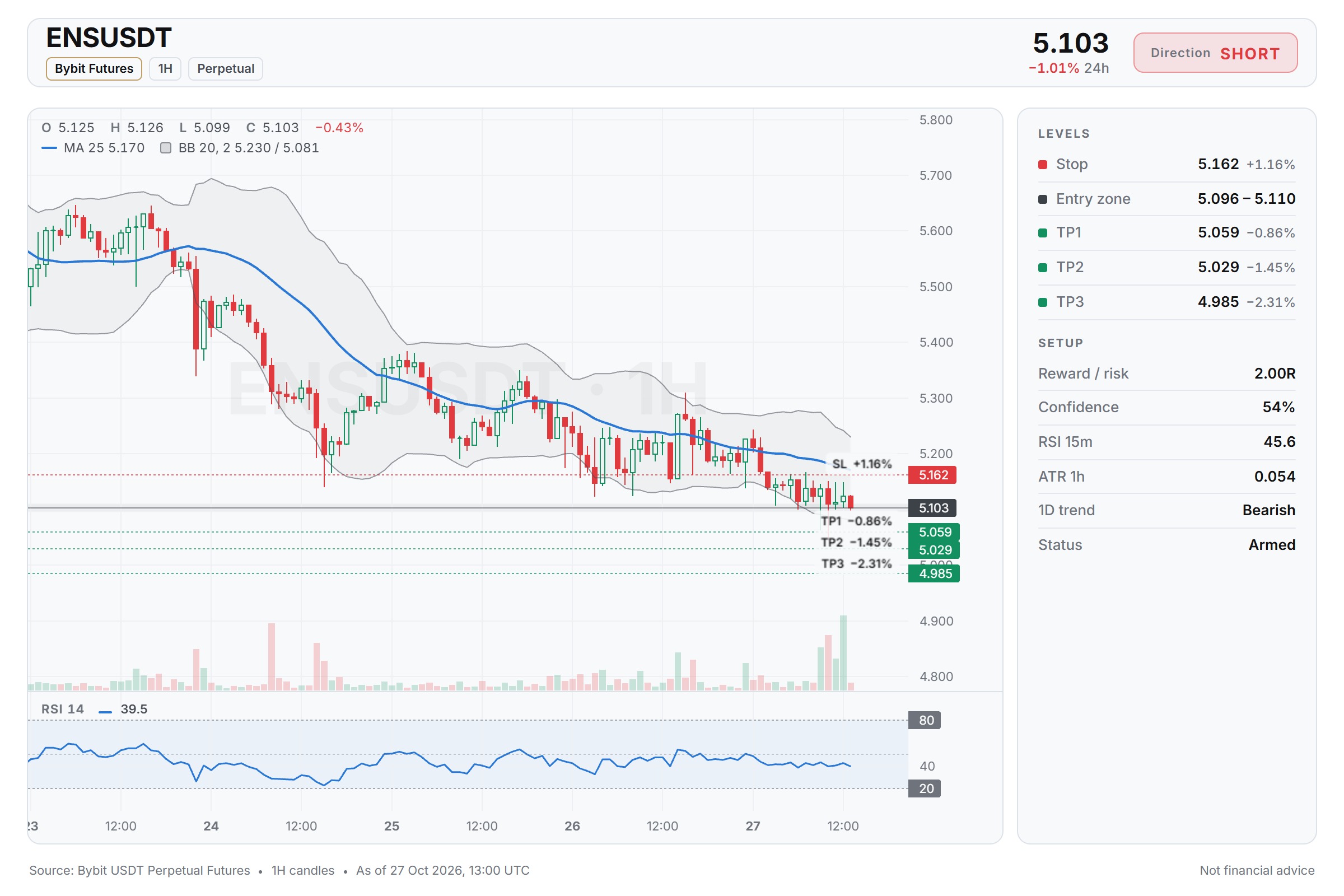1344x896 pixels.
Task: Click the RSI 14 blue line legend marker
Action: tap(105, 712)
